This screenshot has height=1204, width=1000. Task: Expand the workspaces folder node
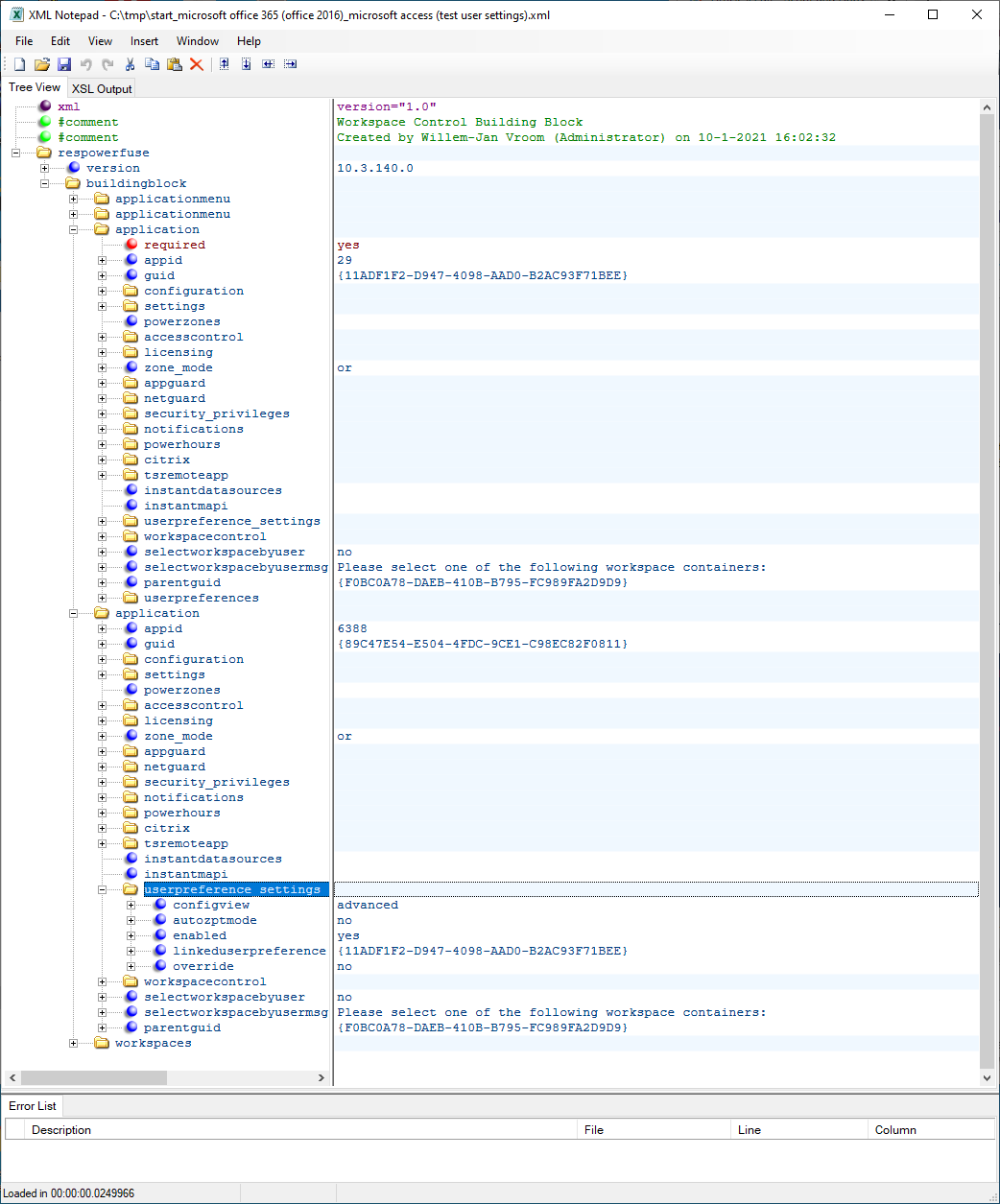tap(73, 1044)
